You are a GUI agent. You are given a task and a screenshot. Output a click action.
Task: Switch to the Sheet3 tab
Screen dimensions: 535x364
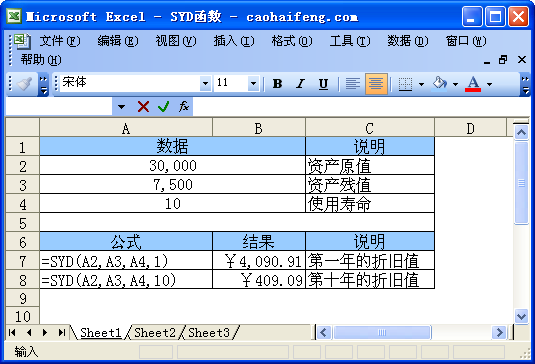point(209,333)
